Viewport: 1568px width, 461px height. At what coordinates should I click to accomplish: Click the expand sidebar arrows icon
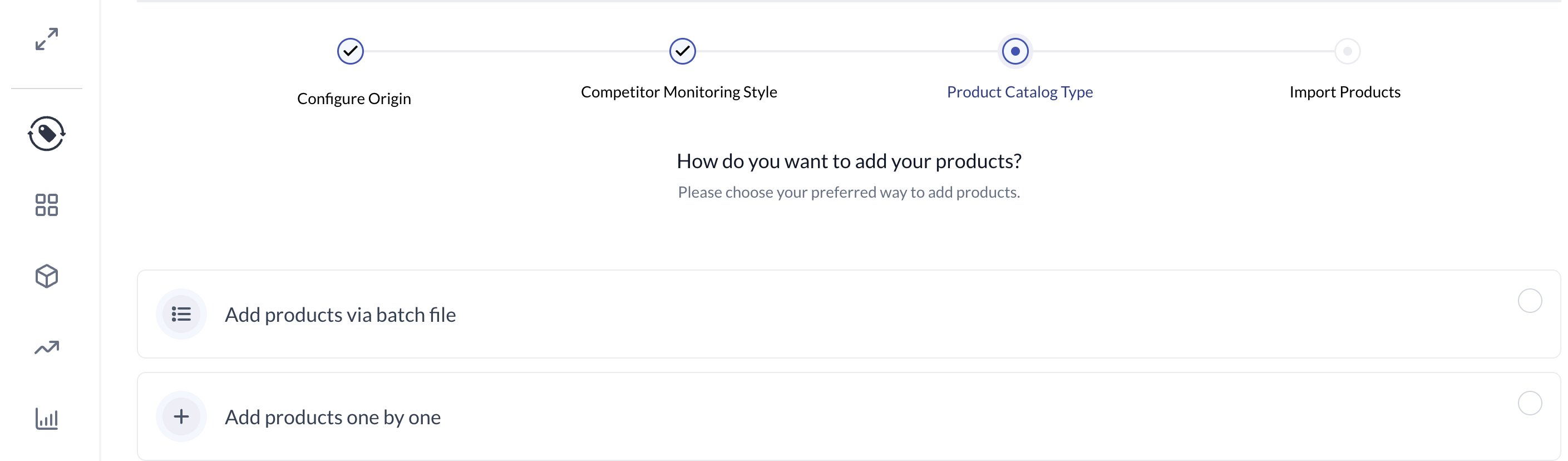(x=47, y=39)
